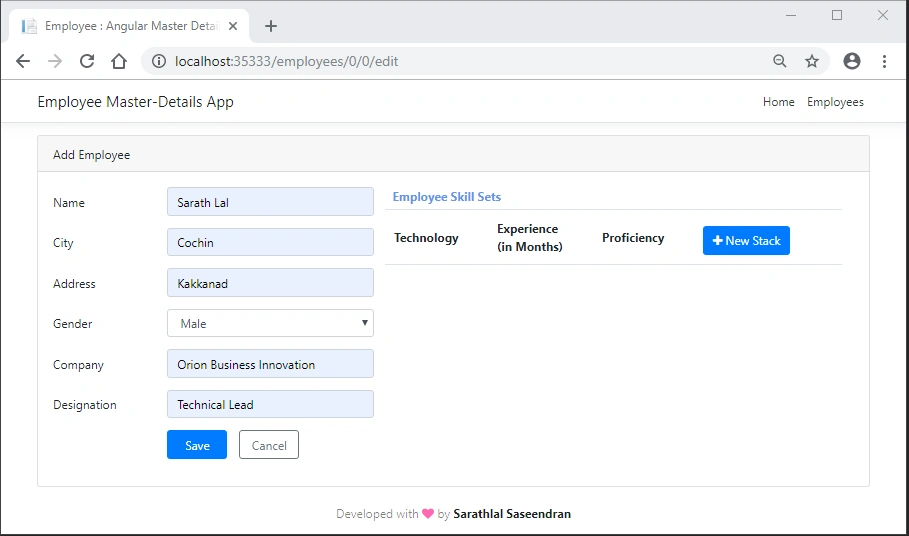Click the page favicon on the tab
The height and width of the screenshot is (536, 909).
pyautogui.click(x=29, y=26)
